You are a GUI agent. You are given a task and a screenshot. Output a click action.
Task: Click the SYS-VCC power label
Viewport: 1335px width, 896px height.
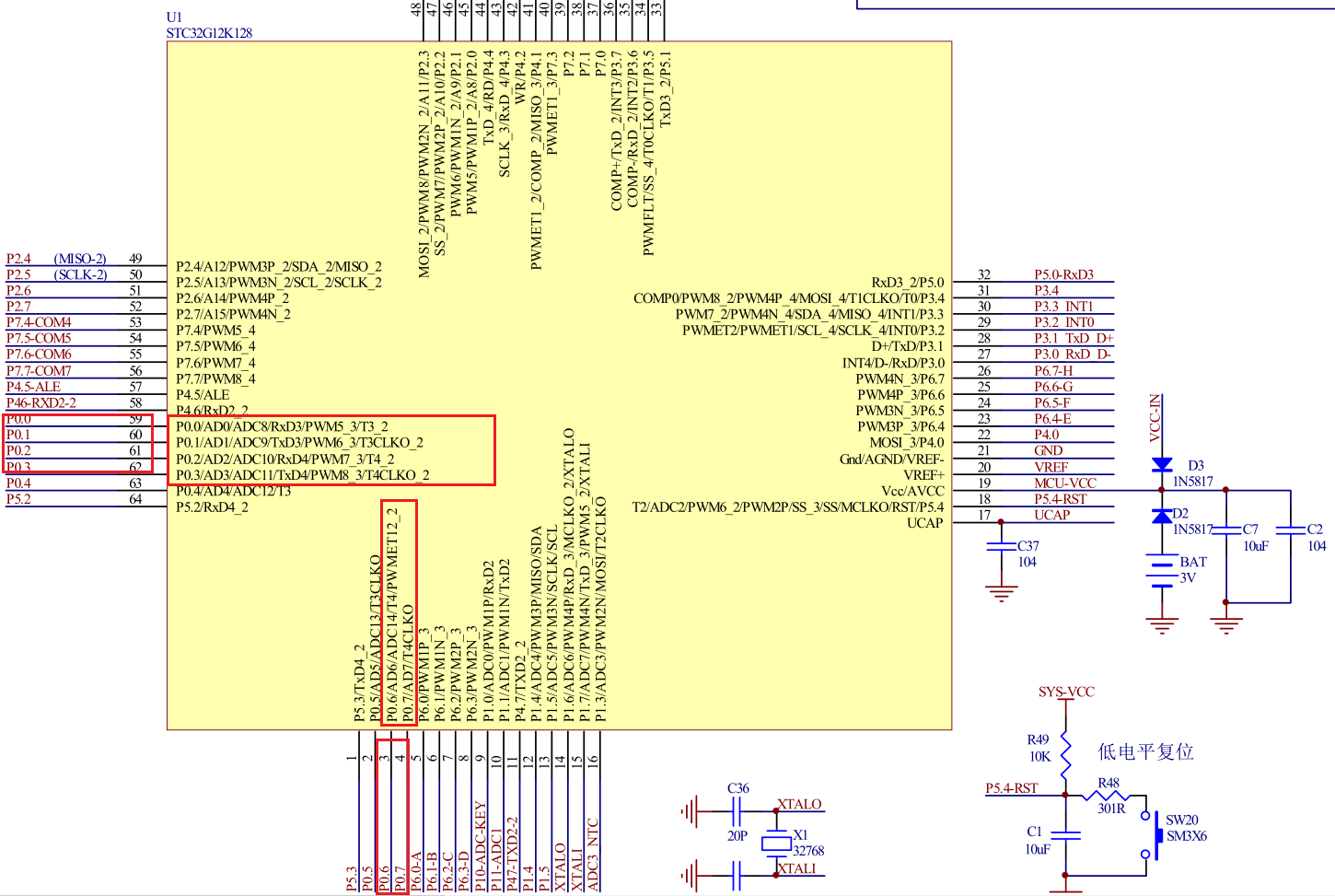pyautogui.click(x=1066, y=692)
